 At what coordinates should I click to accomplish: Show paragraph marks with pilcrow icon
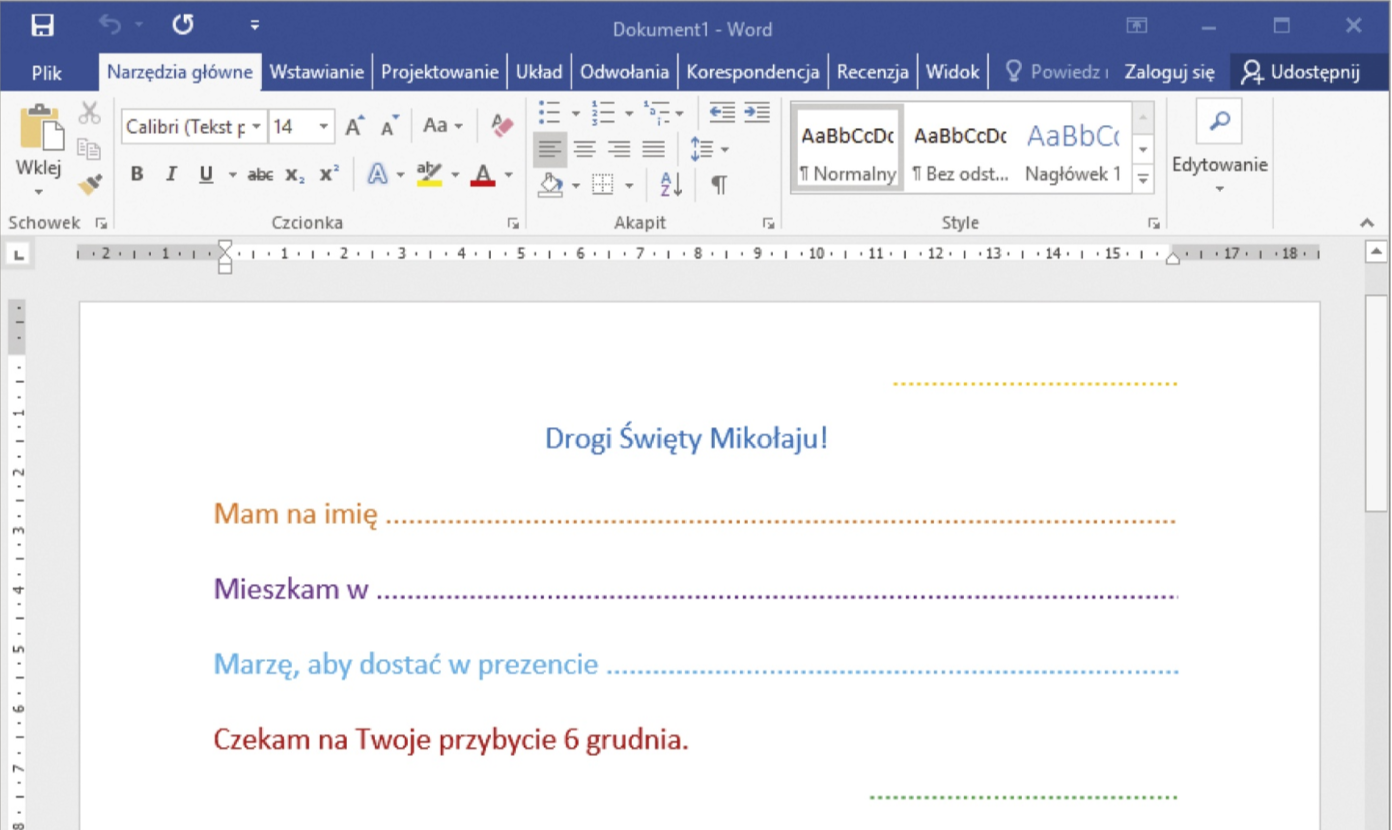point(718,184)
